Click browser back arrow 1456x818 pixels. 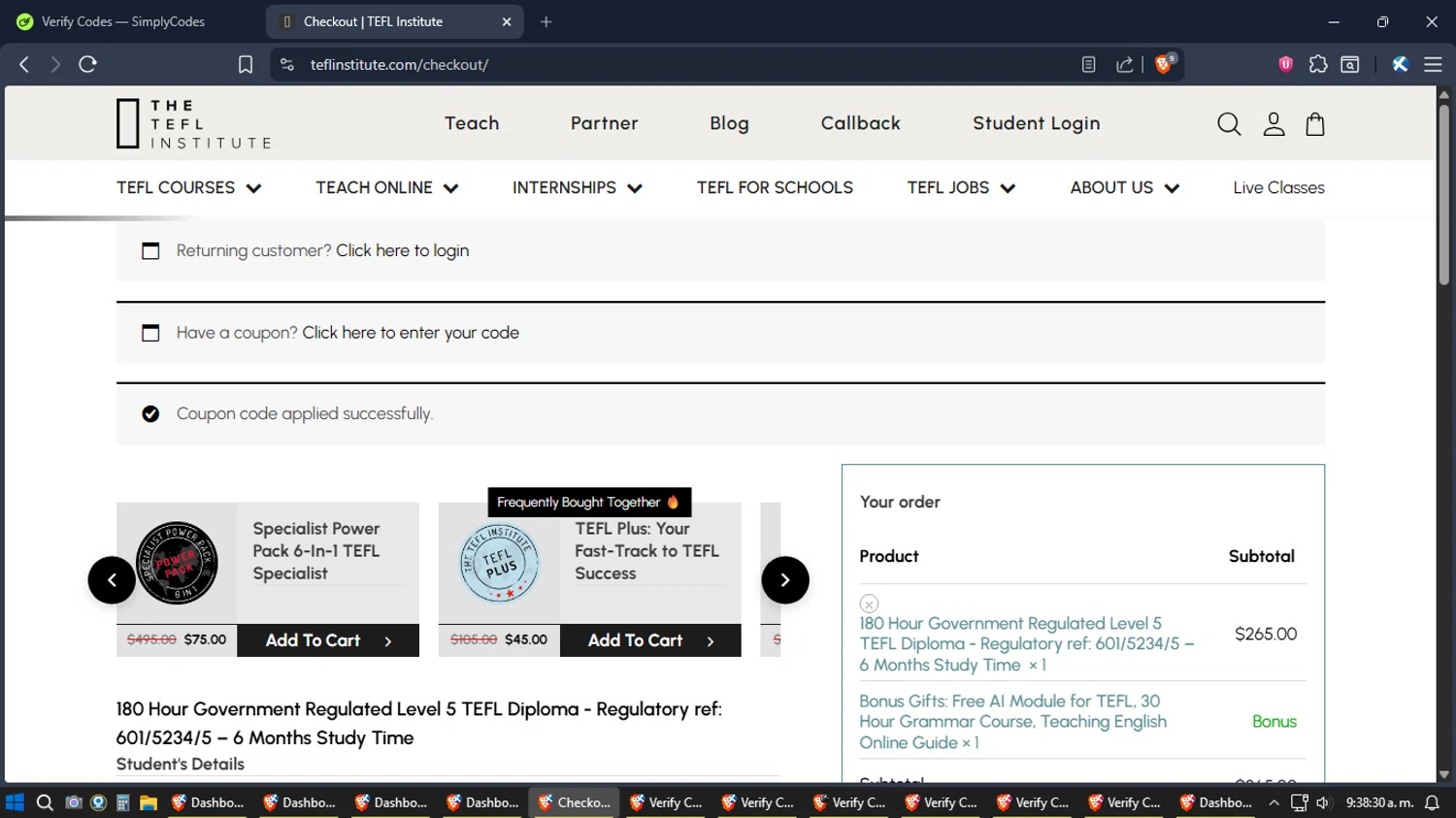point(24,64)
